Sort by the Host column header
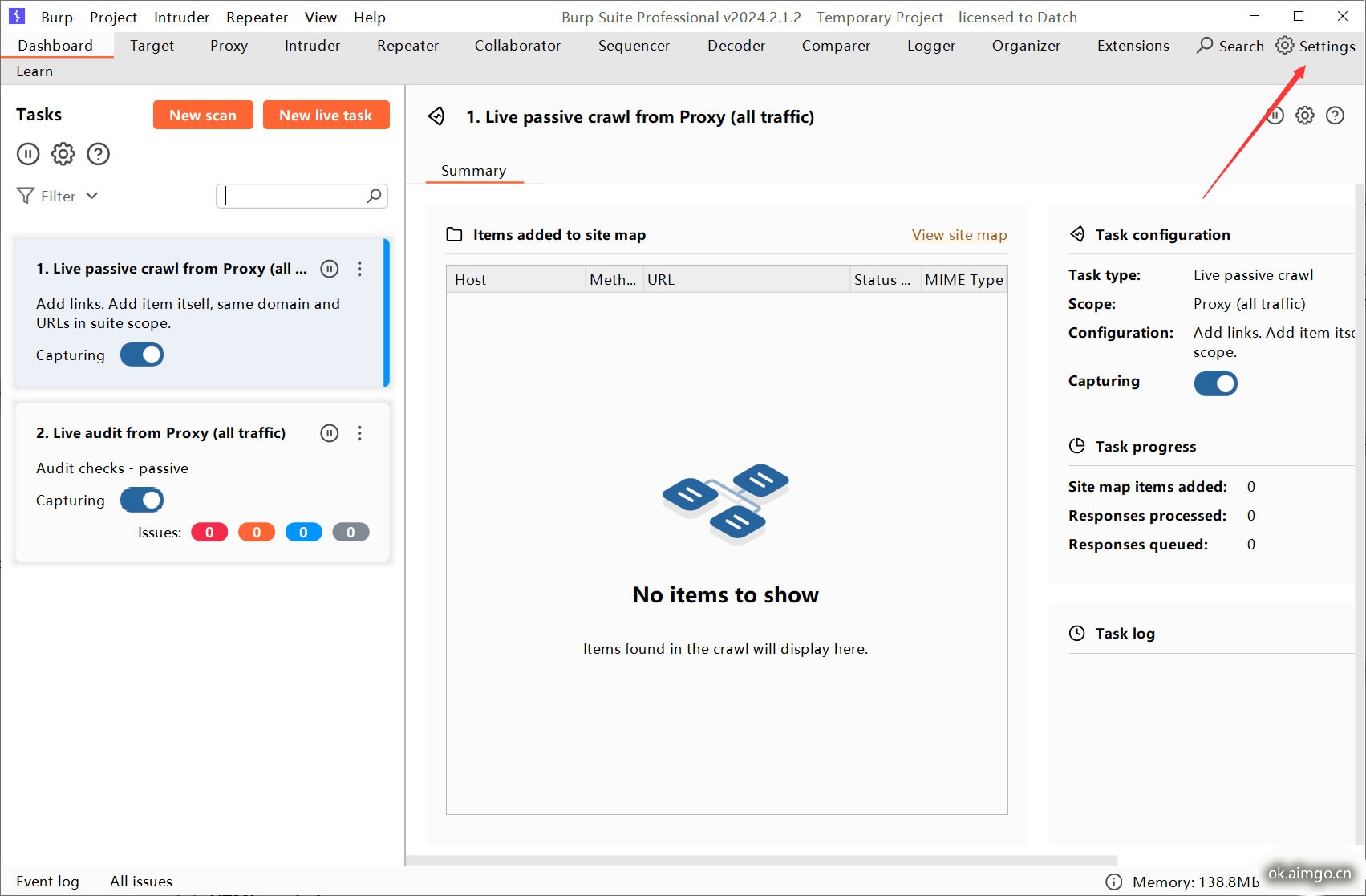Viewport: 1366px width, 896px height. click(x=516, y=279)
